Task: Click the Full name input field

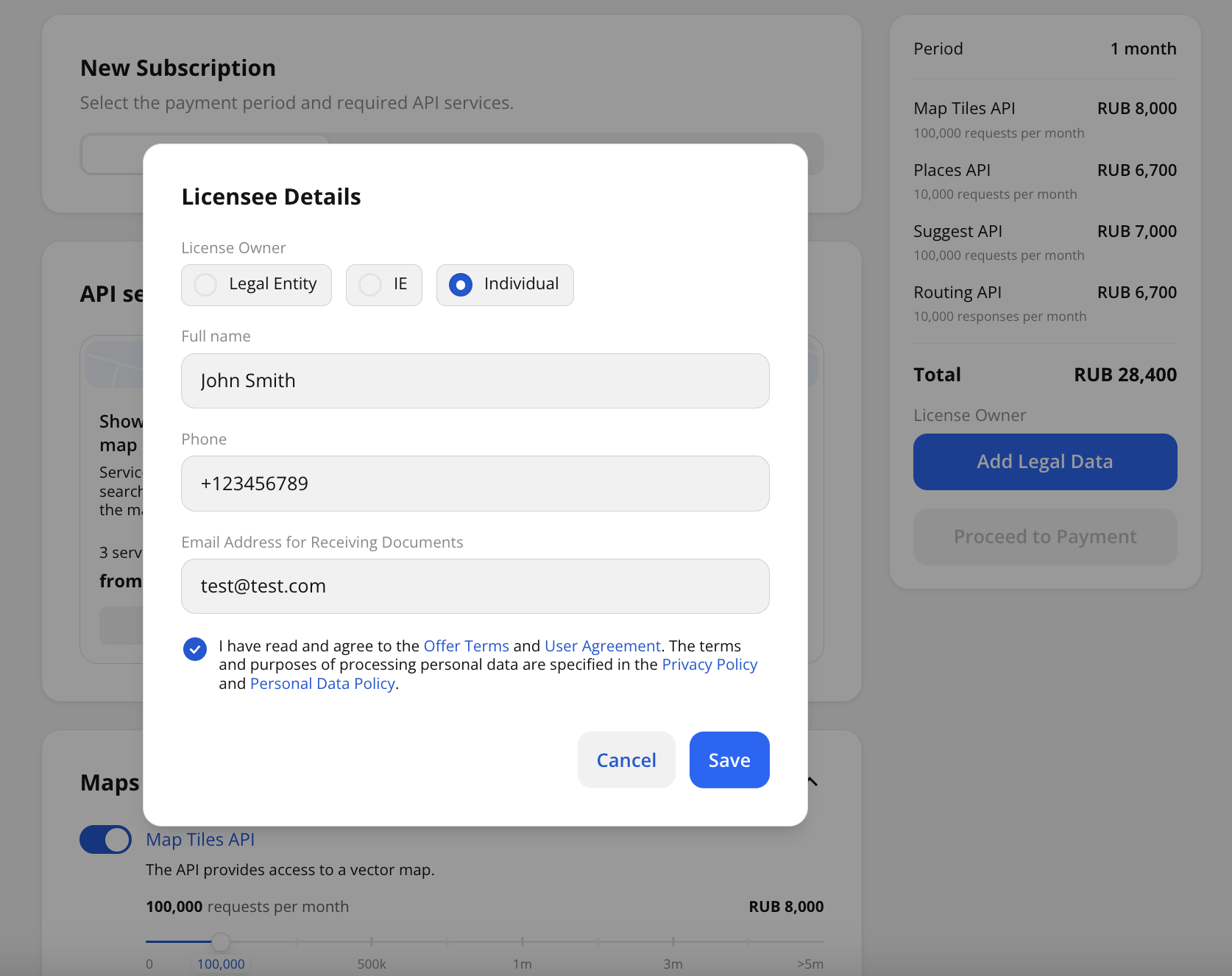Action: (475, 381)
